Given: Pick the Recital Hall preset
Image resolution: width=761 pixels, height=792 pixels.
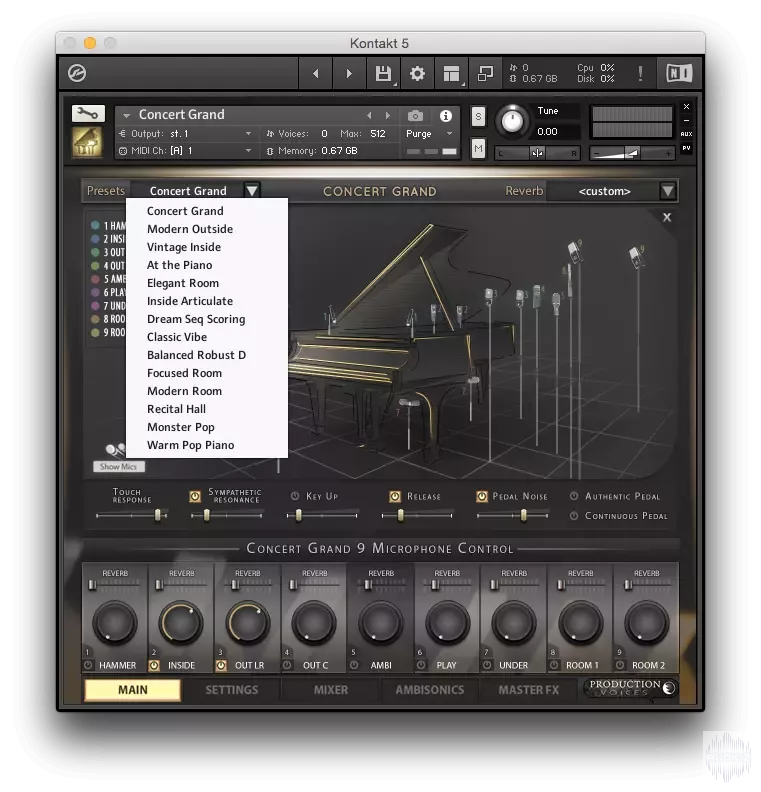Looking at the screenshot, I should tap(176, 409).
